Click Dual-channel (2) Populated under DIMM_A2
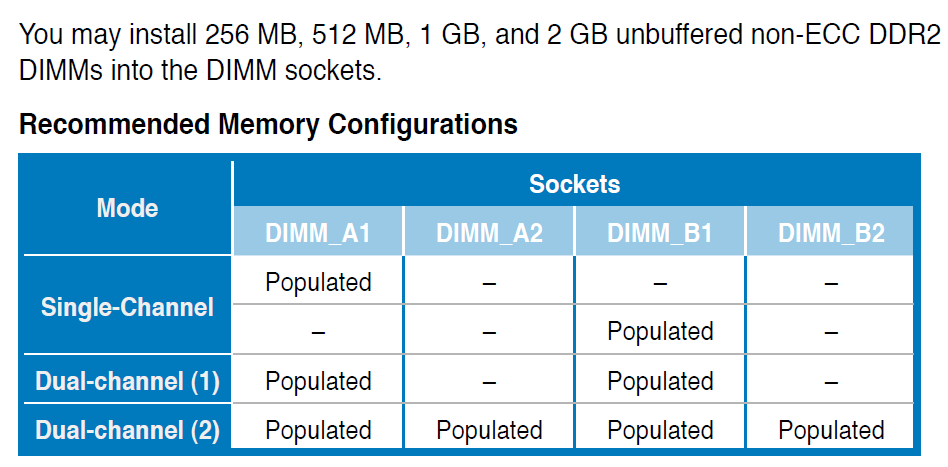The image size is (948, 467). pyautogui.click(x=489, y=431)
